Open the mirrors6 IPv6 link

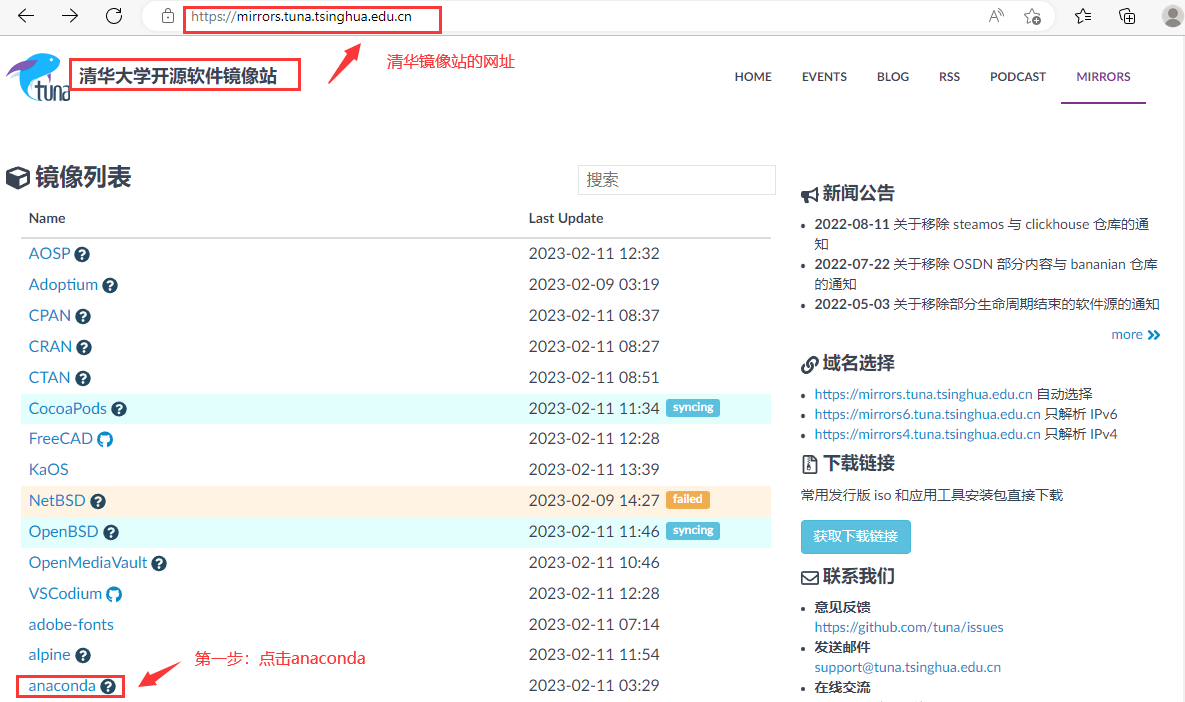click(x=927, y=414)
